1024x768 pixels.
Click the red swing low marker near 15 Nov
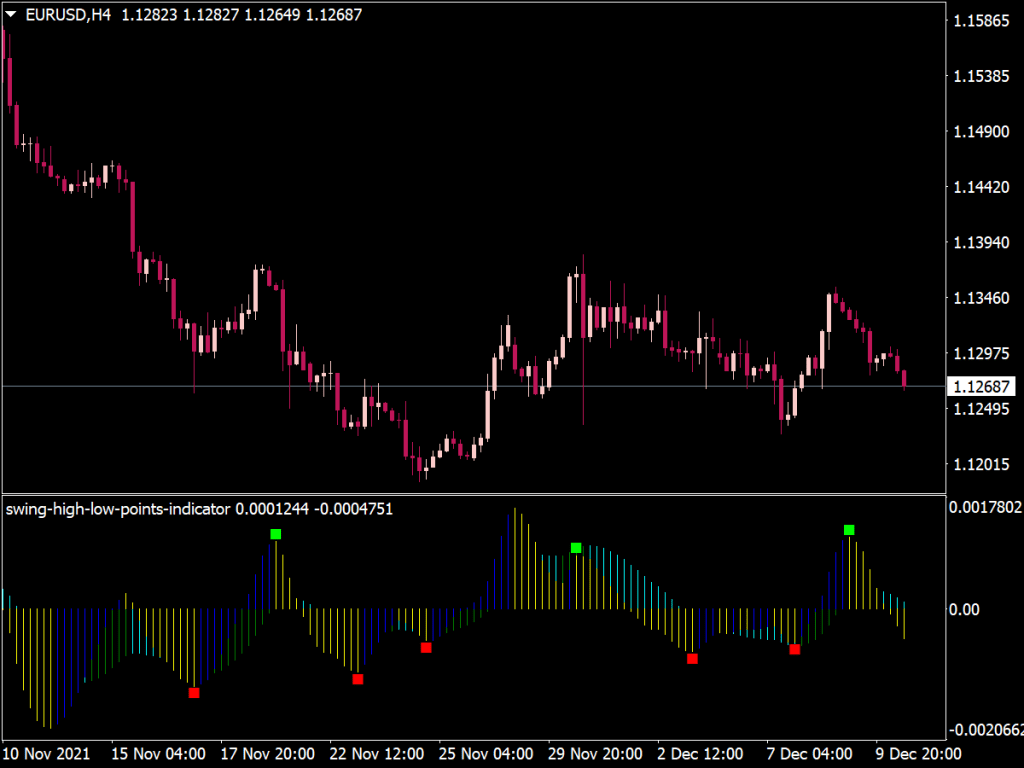[195, 691]
